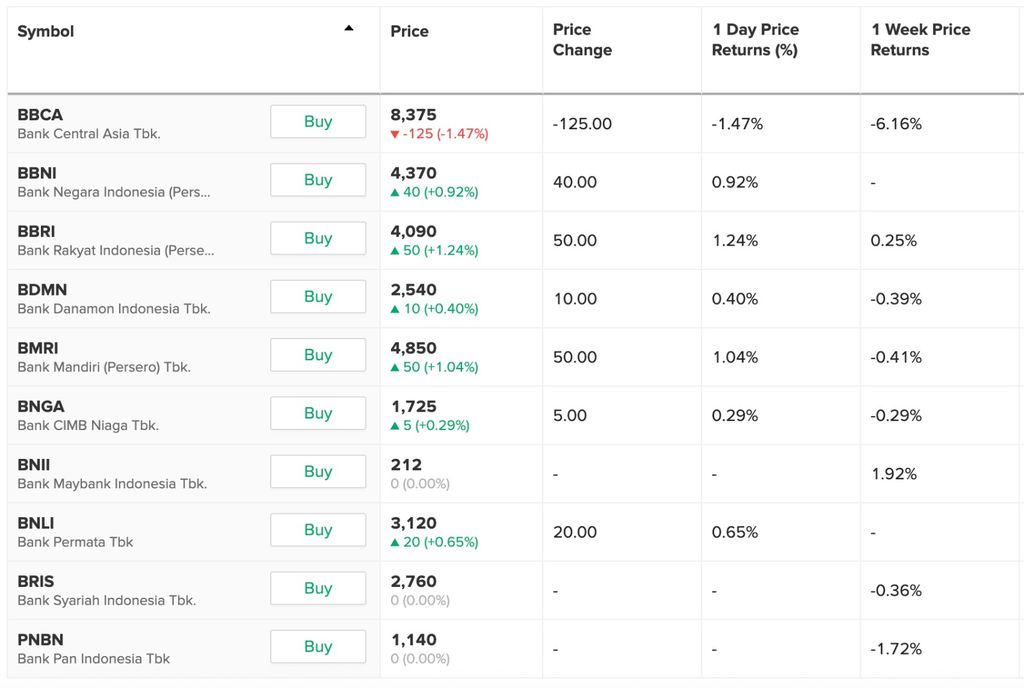Open the BBNI symbol
Image resolution: width=1024 pixels, height=688 pixels.
point(37,173)
